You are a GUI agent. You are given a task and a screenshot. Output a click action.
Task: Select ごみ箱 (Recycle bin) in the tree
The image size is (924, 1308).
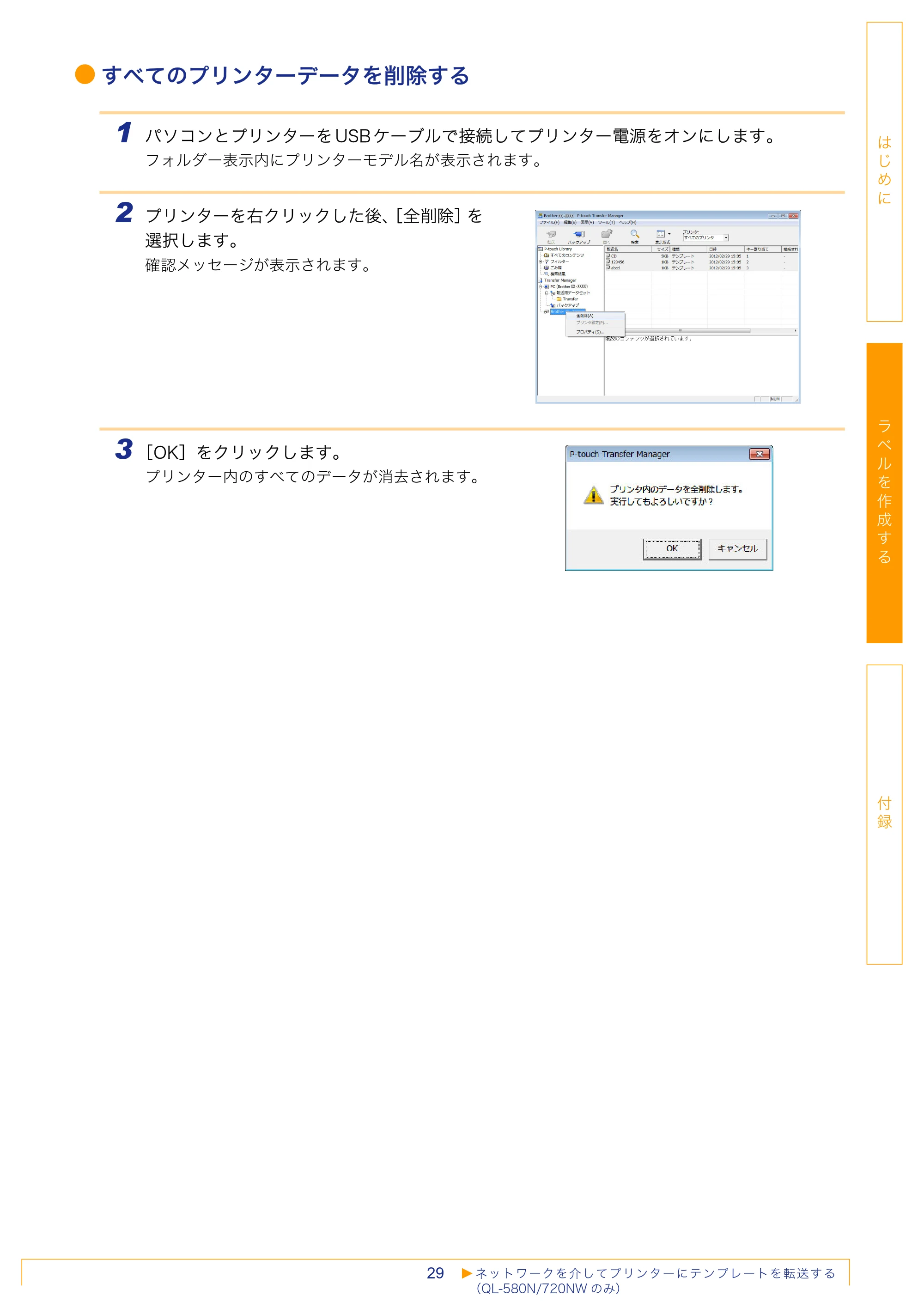pos(556,268)
